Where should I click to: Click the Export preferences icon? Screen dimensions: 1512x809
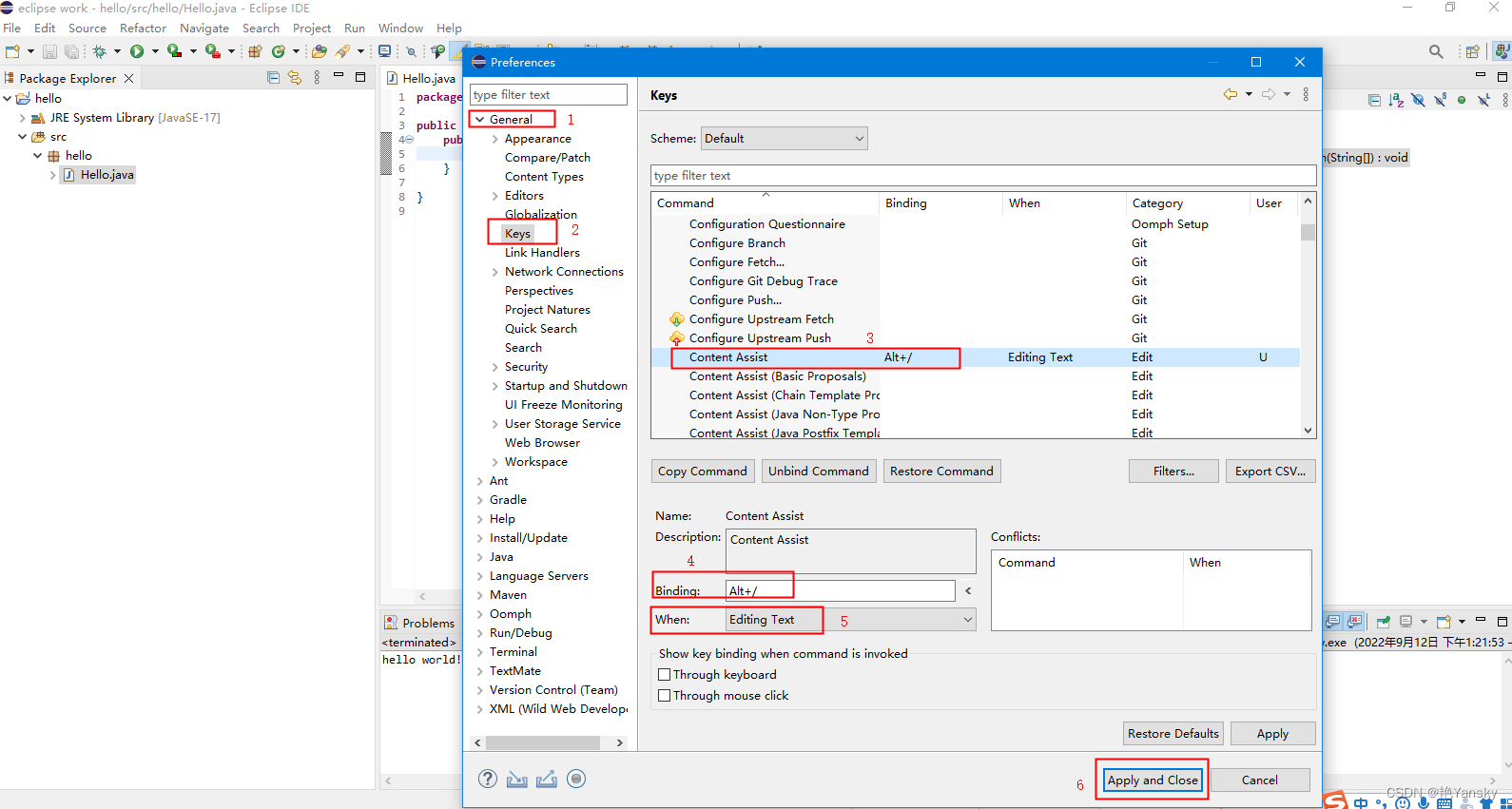[546, 780]
